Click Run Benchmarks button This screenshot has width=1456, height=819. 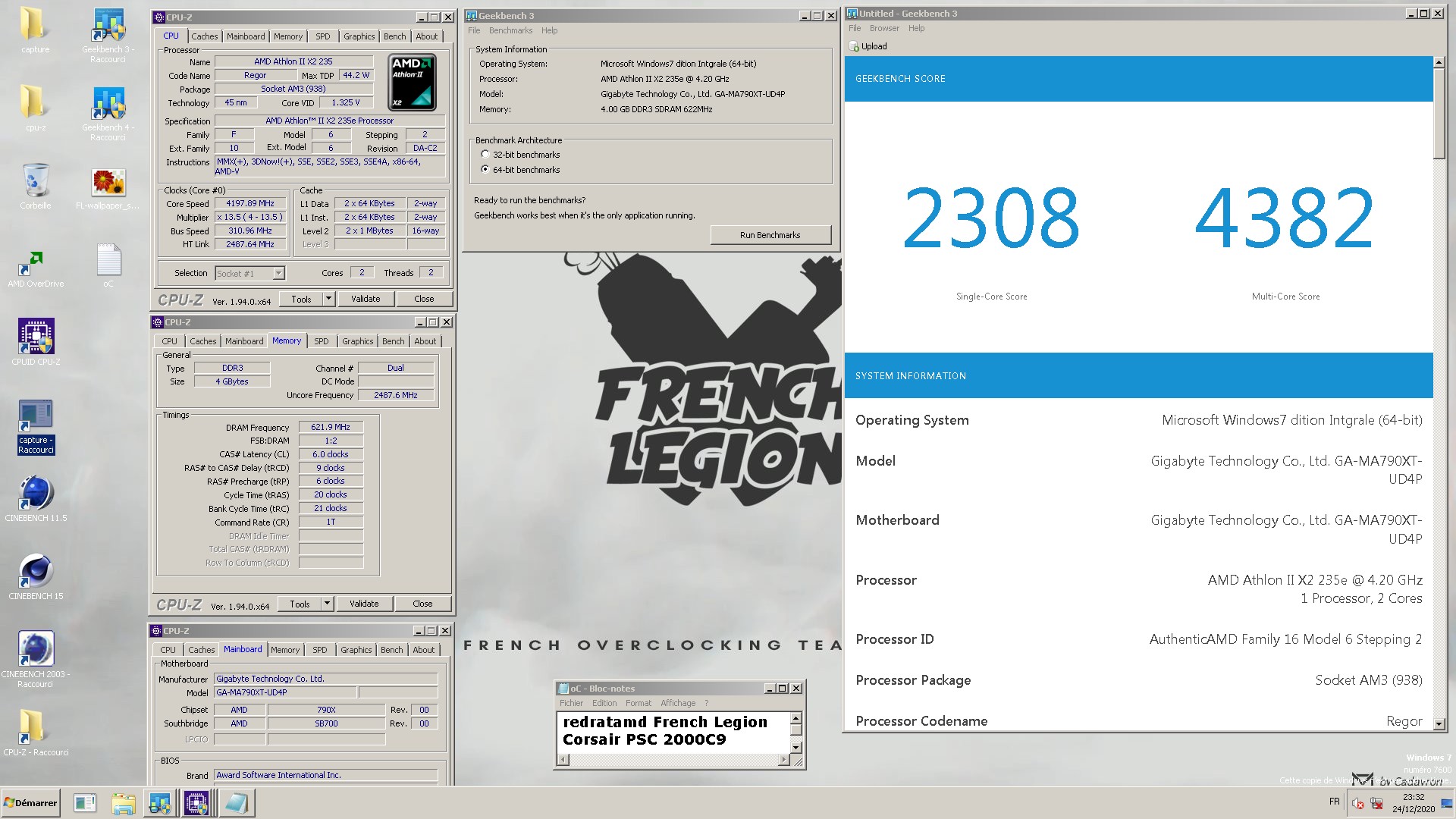pyautogui.click(x=770, y=235)
